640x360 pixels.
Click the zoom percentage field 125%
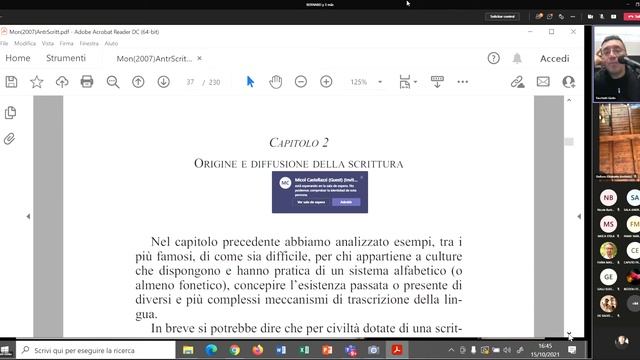[x=359, y=82]
